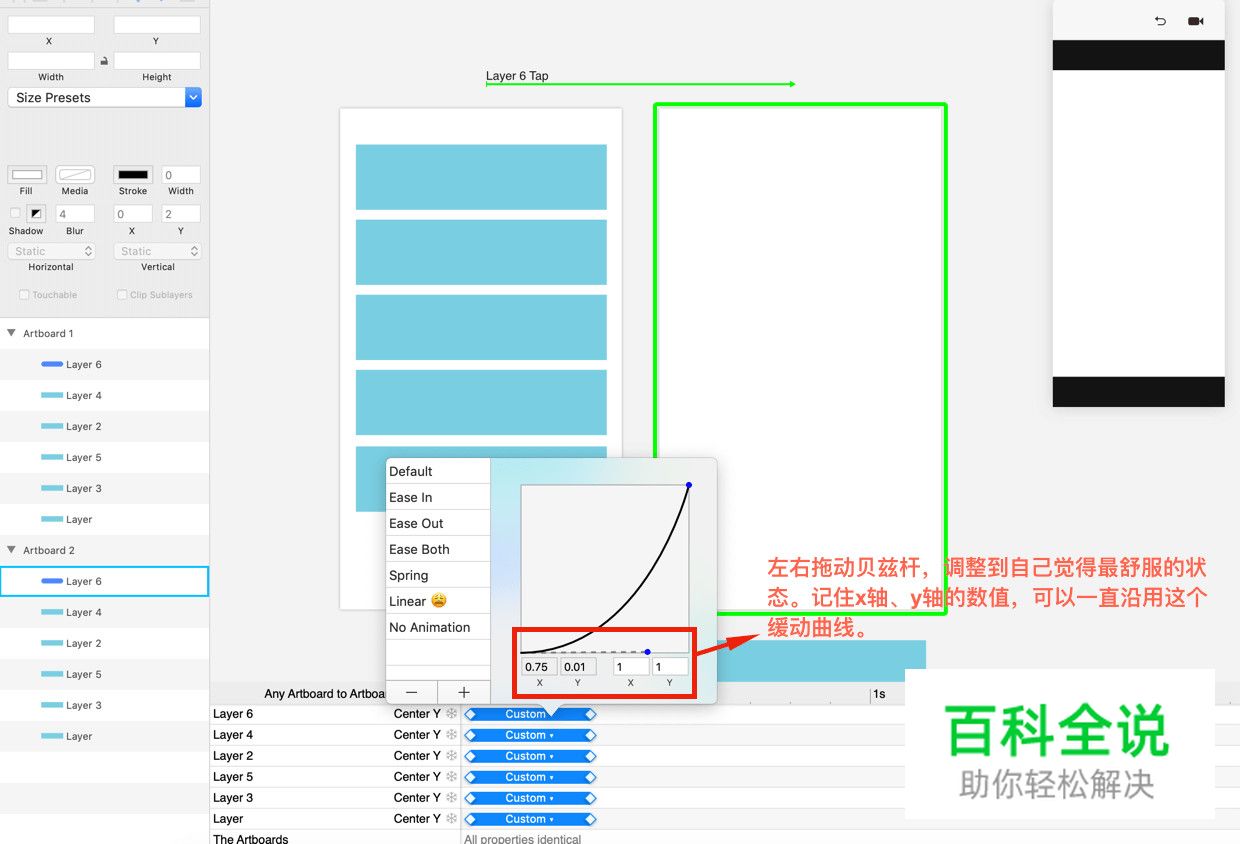Open the Horizontal Static dropdown
Image resolution: width=1240 pixels, height=844 pixels.
51,251
